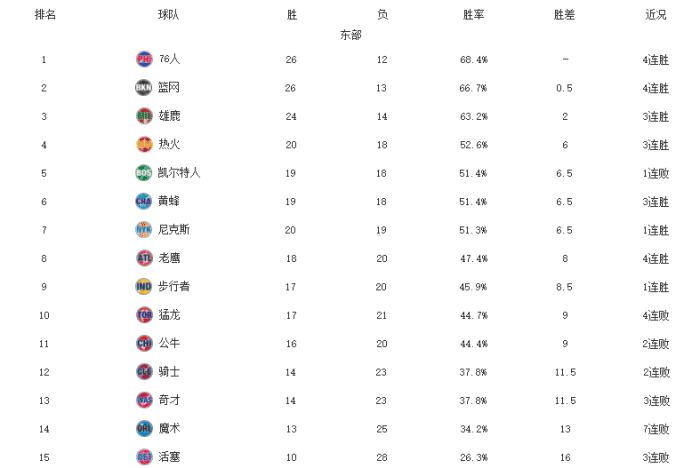Open the 活塞 team name link
The height and width of the screenshot is (468, 700).
tap(169, 457)
